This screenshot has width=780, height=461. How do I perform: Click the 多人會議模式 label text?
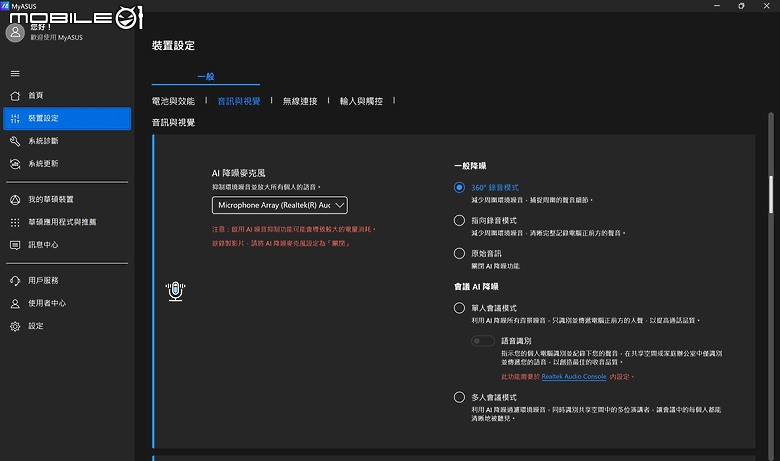[494, 397]
